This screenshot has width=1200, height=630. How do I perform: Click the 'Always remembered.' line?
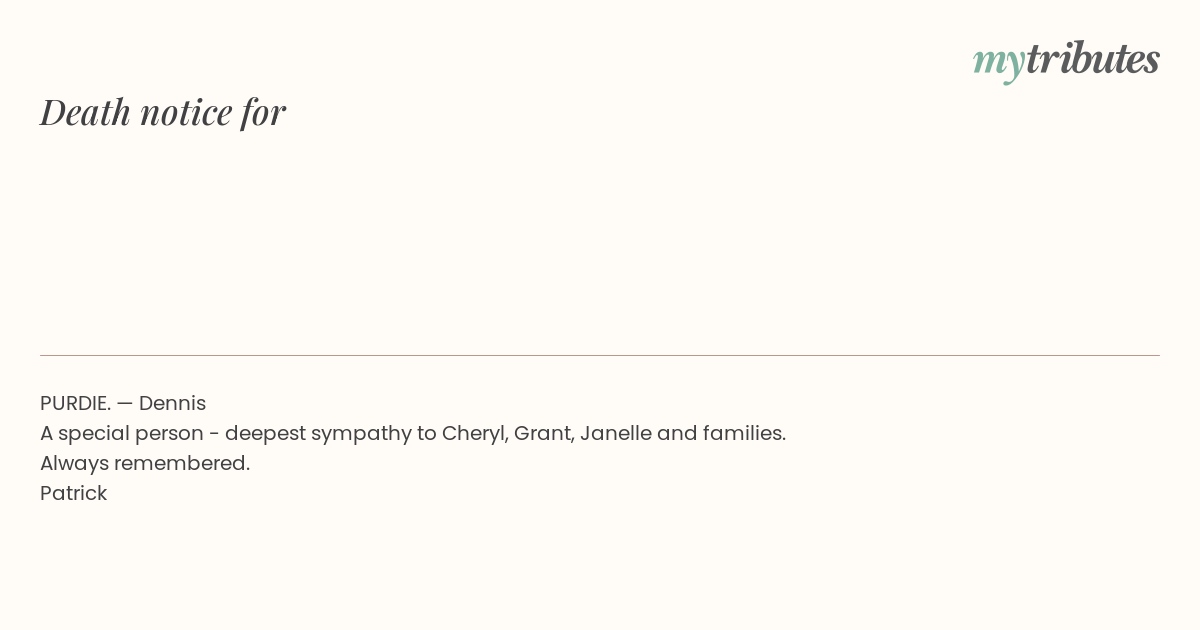click(145, 463)
